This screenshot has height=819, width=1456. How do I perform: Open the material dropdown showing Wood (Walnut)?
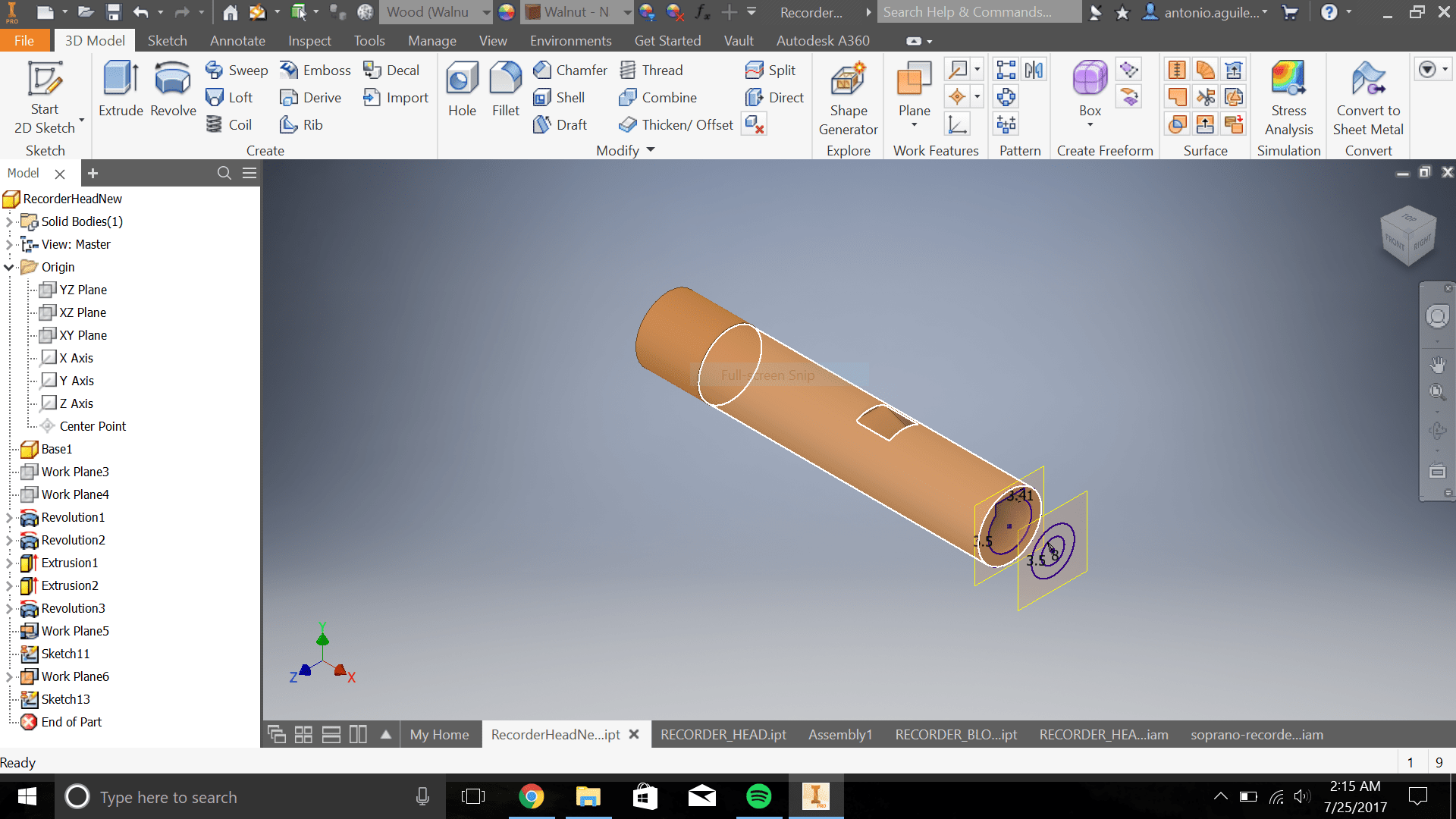click(x=486, y=12)
